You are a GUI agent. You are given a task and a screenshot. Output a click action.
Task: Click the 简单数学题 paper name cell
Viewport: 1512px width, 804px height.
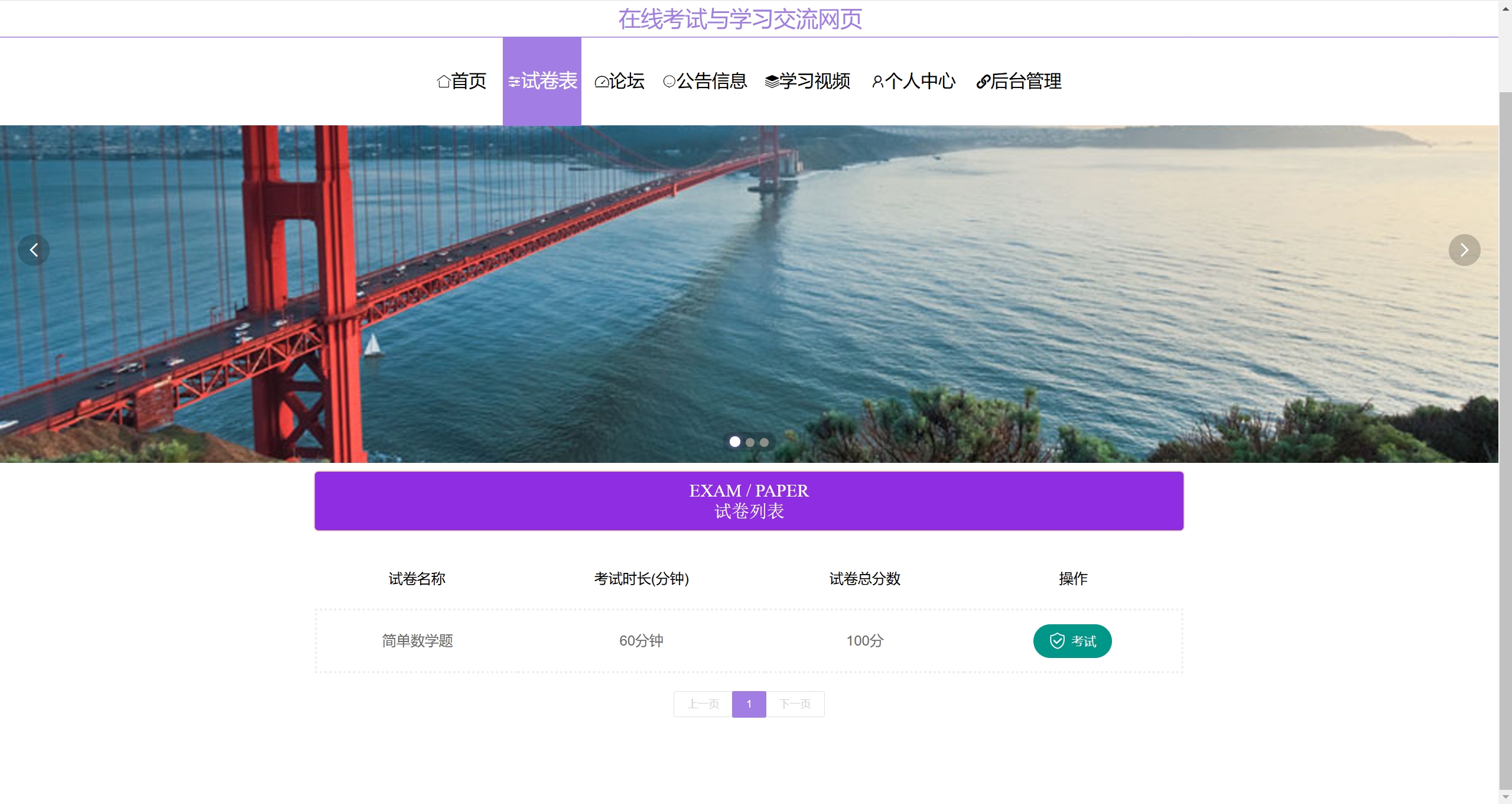pos(417,640)
